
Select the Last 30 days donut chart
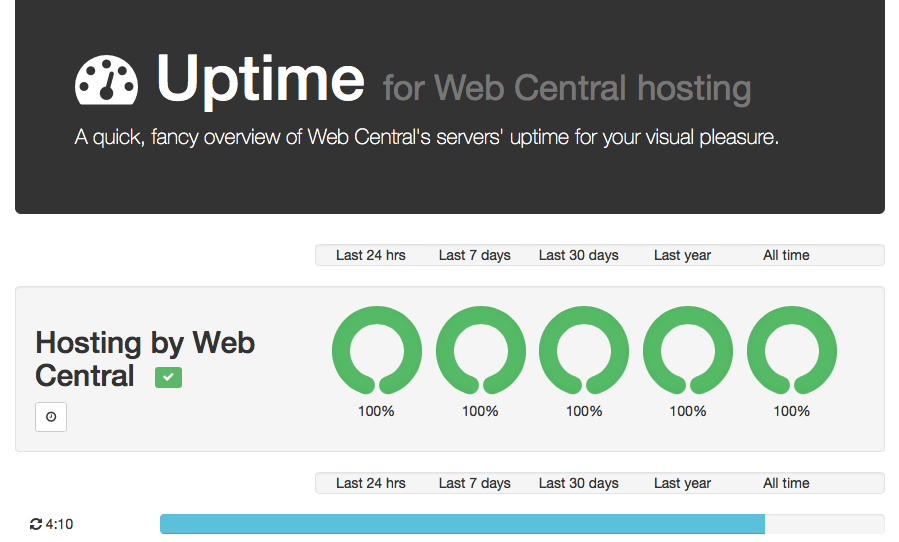[x=584, y=350]
